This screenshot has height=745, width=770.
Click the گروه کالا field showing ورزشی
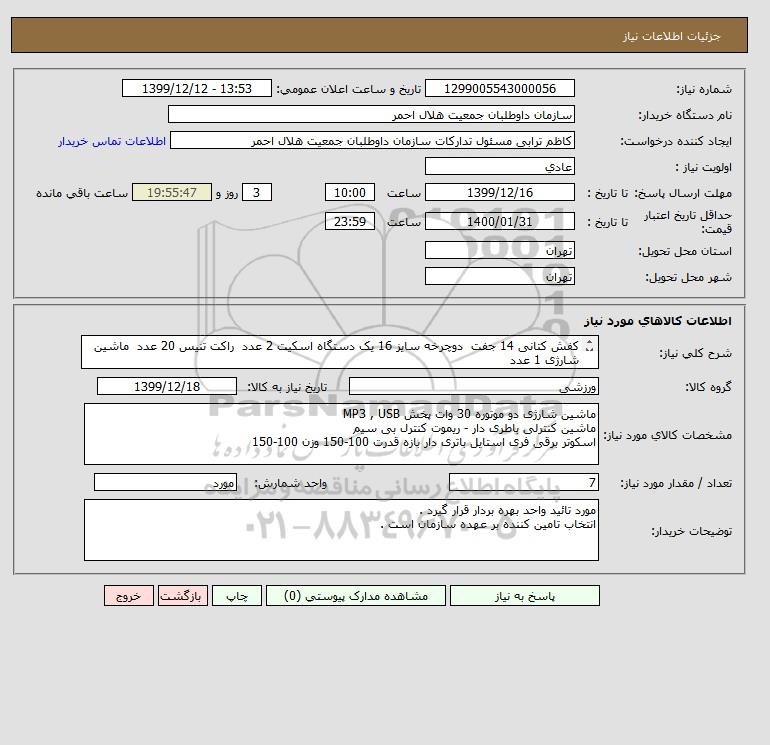(473, 386)
